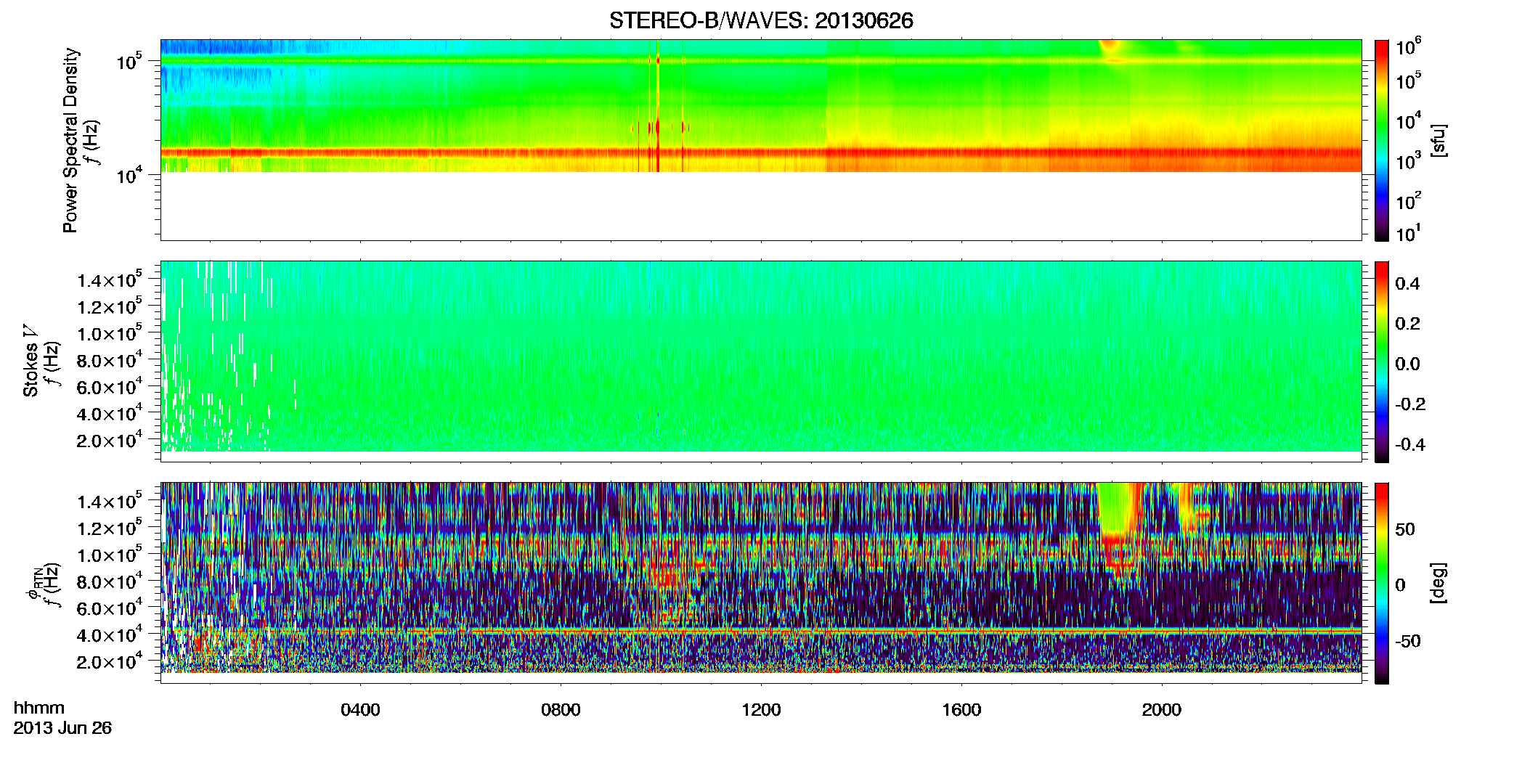This screenshot has width=1522, height=784.
Task: Select the "2000" time tick label
Action: (x=1162, y=709)
